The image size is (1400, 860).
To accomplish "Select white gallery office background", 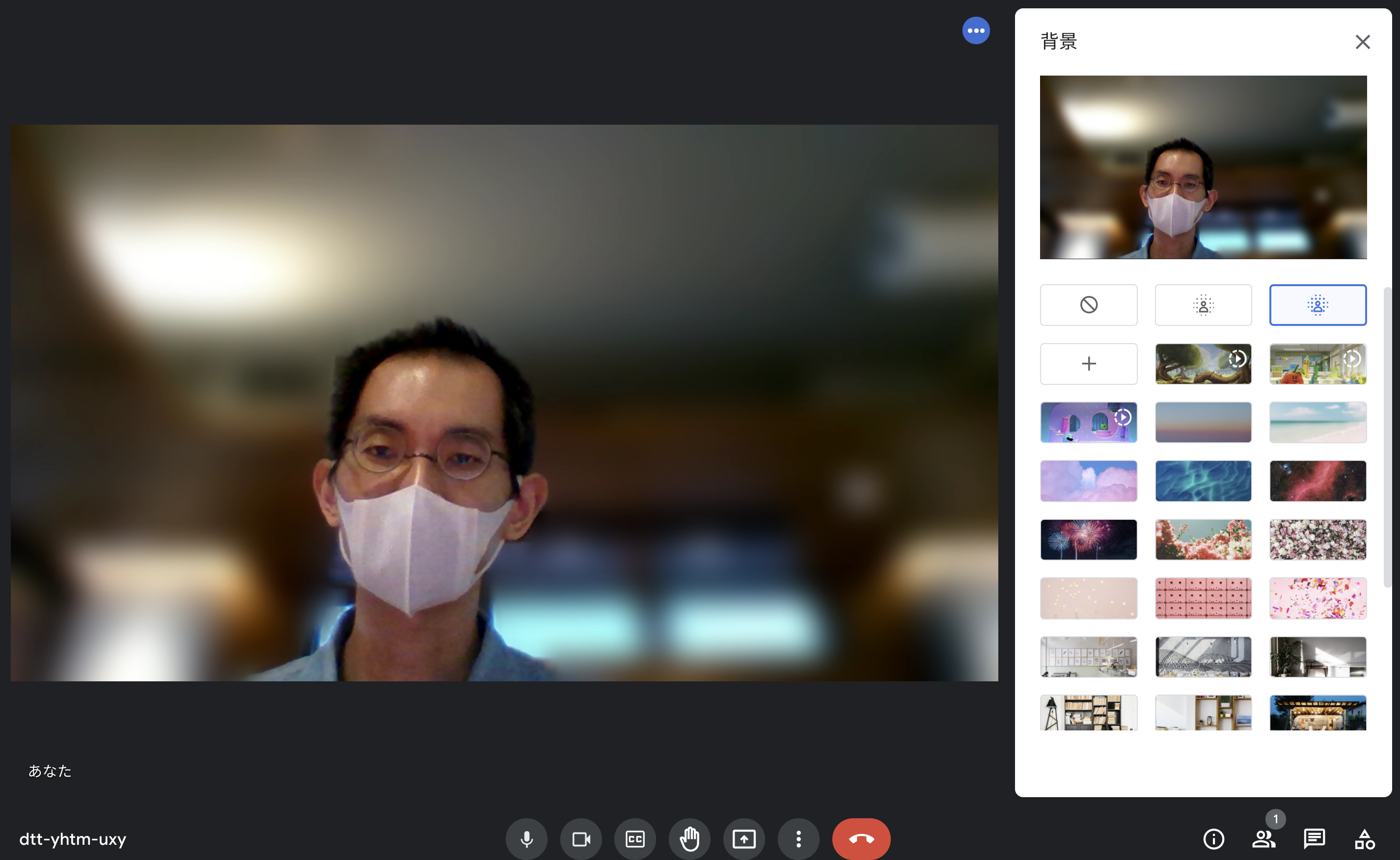I will tap(1088, 656).
